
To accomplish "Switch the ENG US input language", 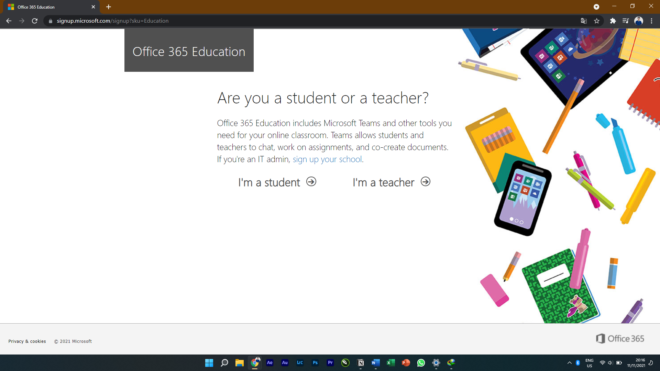I will [x=589, y=363].
